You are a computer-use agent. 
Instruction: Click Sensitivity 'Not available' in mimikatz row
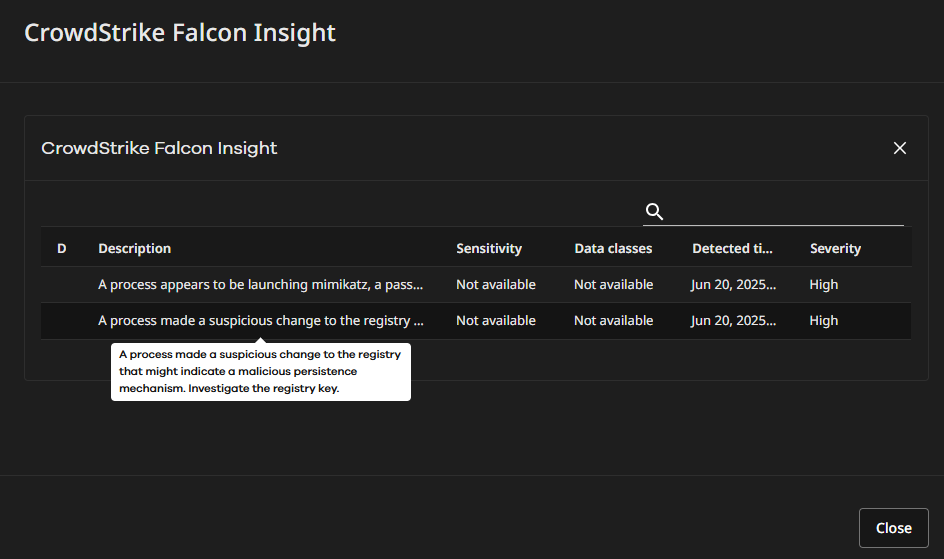[495, 285]
